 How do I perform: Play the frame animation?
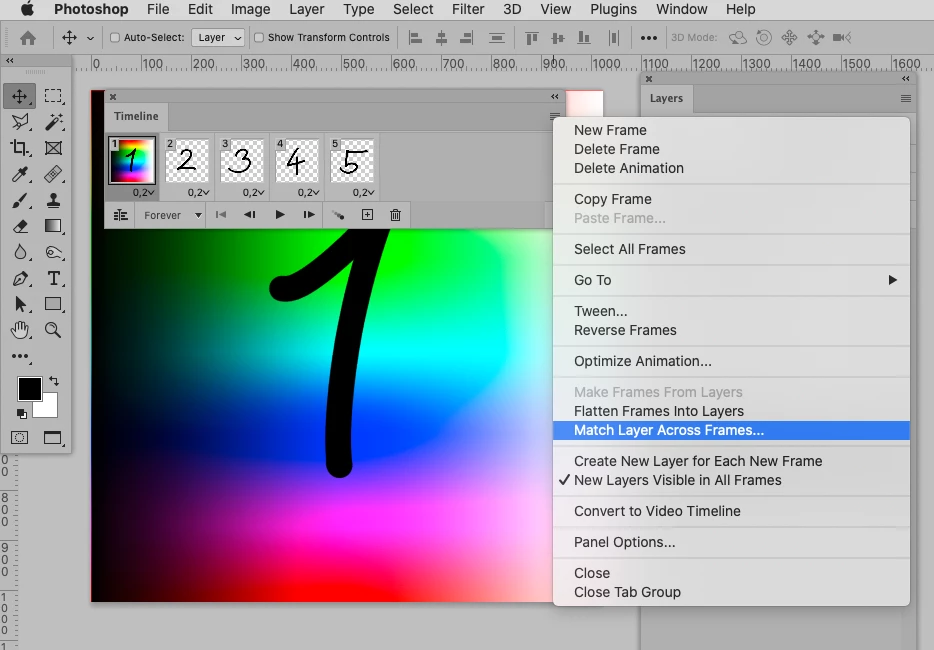[279, 215]
